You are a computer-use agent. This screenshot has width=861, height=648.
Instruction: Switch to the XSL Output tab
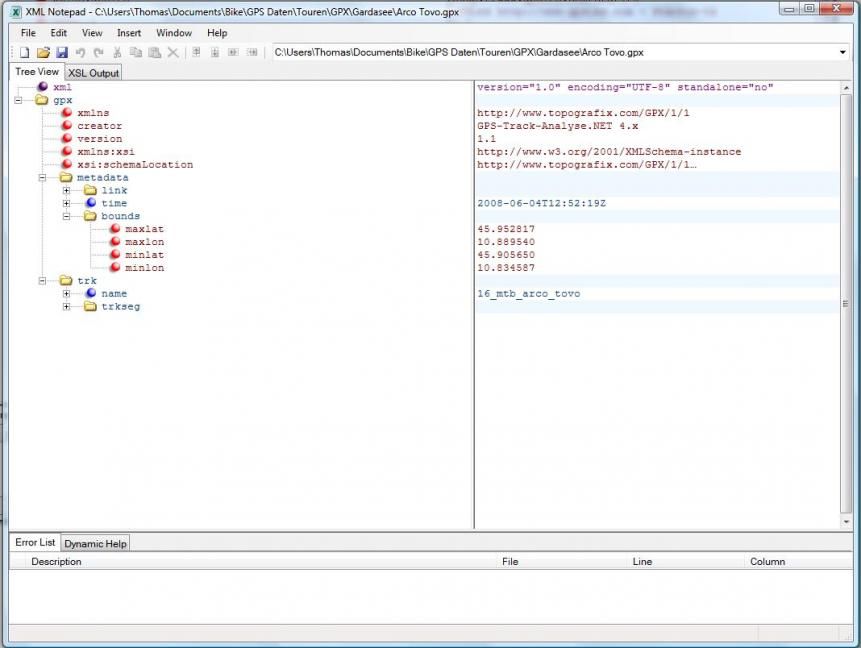(93, 73)
